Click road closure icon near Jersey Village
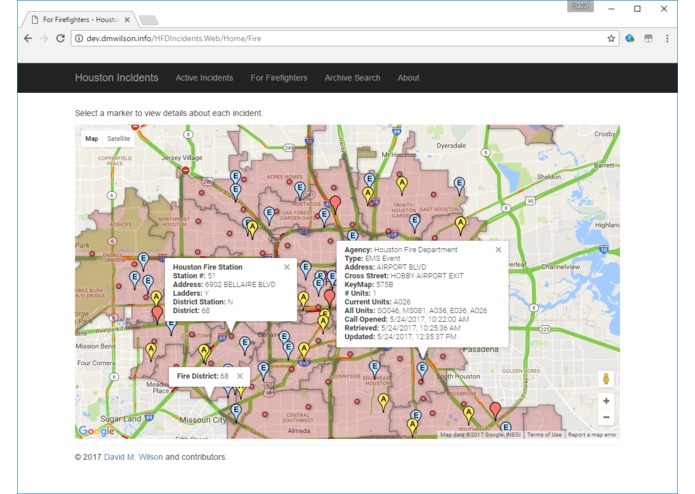 [x=186, y=170]
